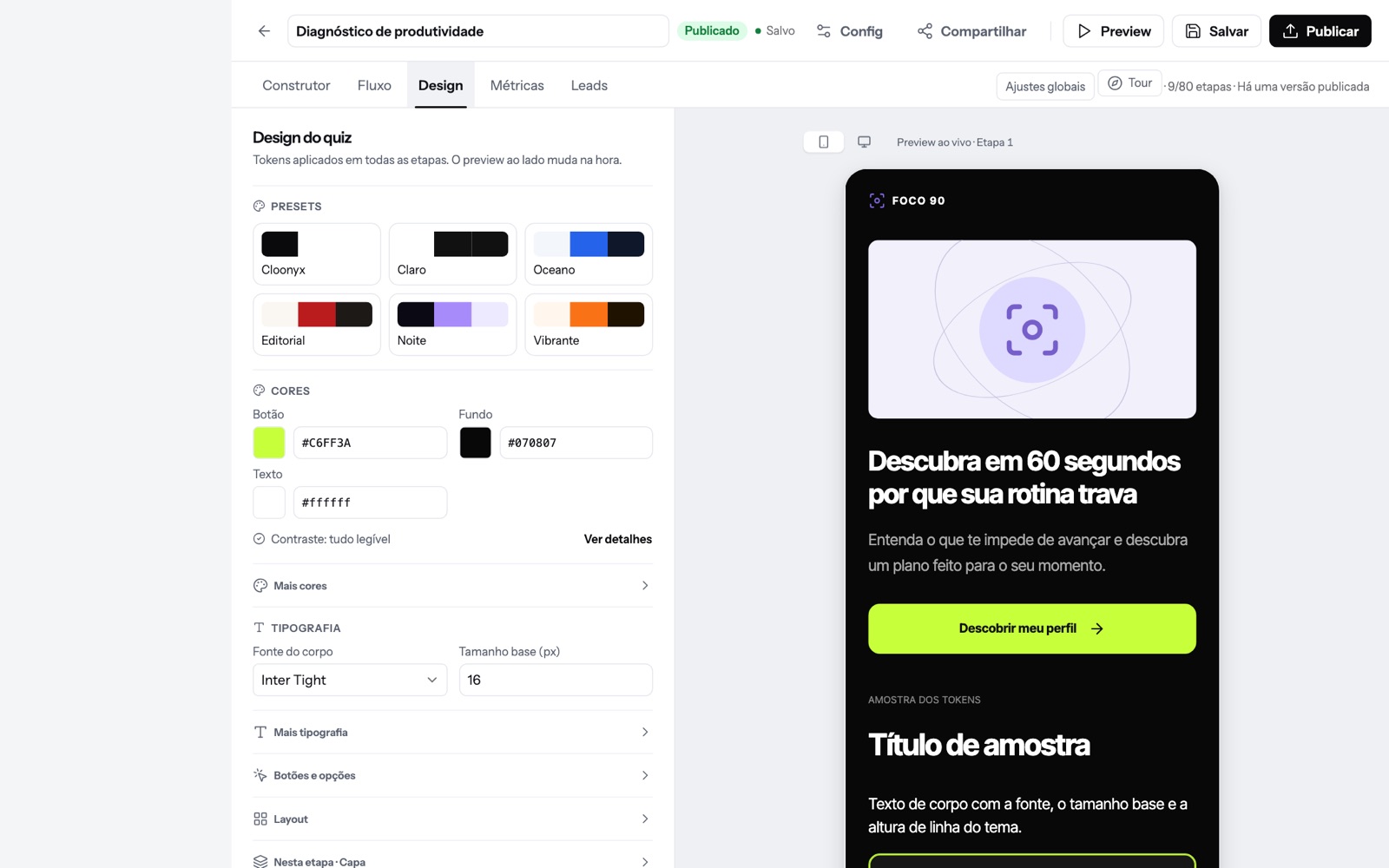Edit the Fundo hex code field
This screenshot has height=868, width=1389.
[x=576, y=443]
